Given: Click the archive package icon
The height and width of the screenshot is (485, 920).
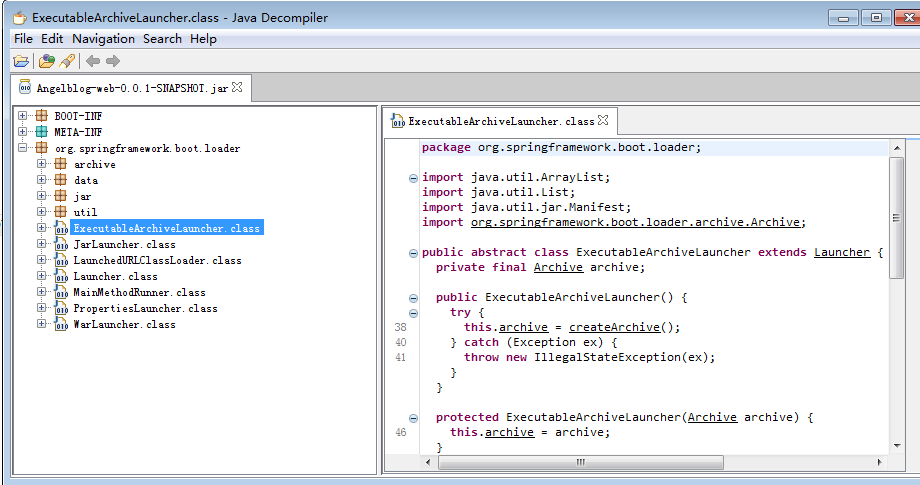Looking at the screenshot, I should point(61,164).
